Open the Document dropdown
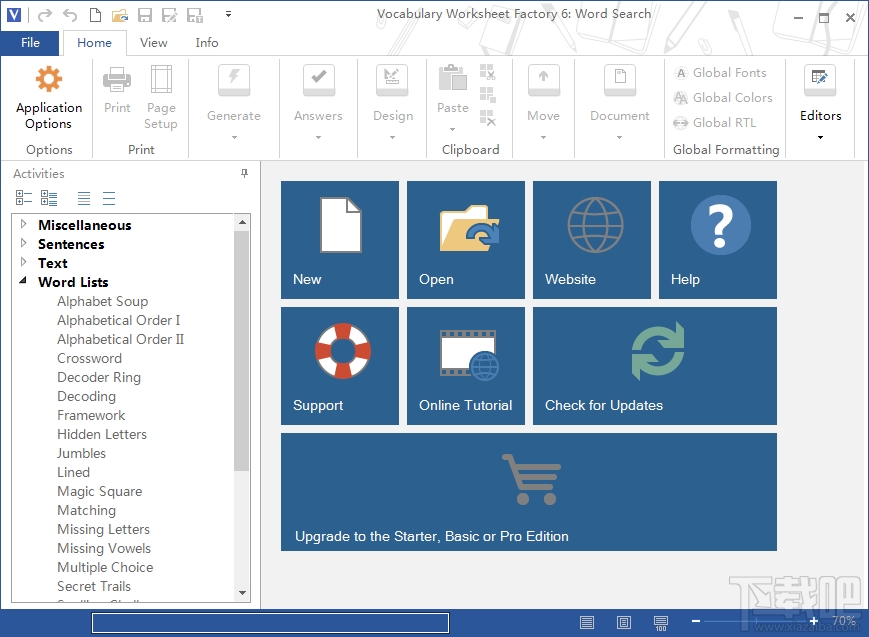Viewport: 869px width, 637px height. tap(620, 137)
